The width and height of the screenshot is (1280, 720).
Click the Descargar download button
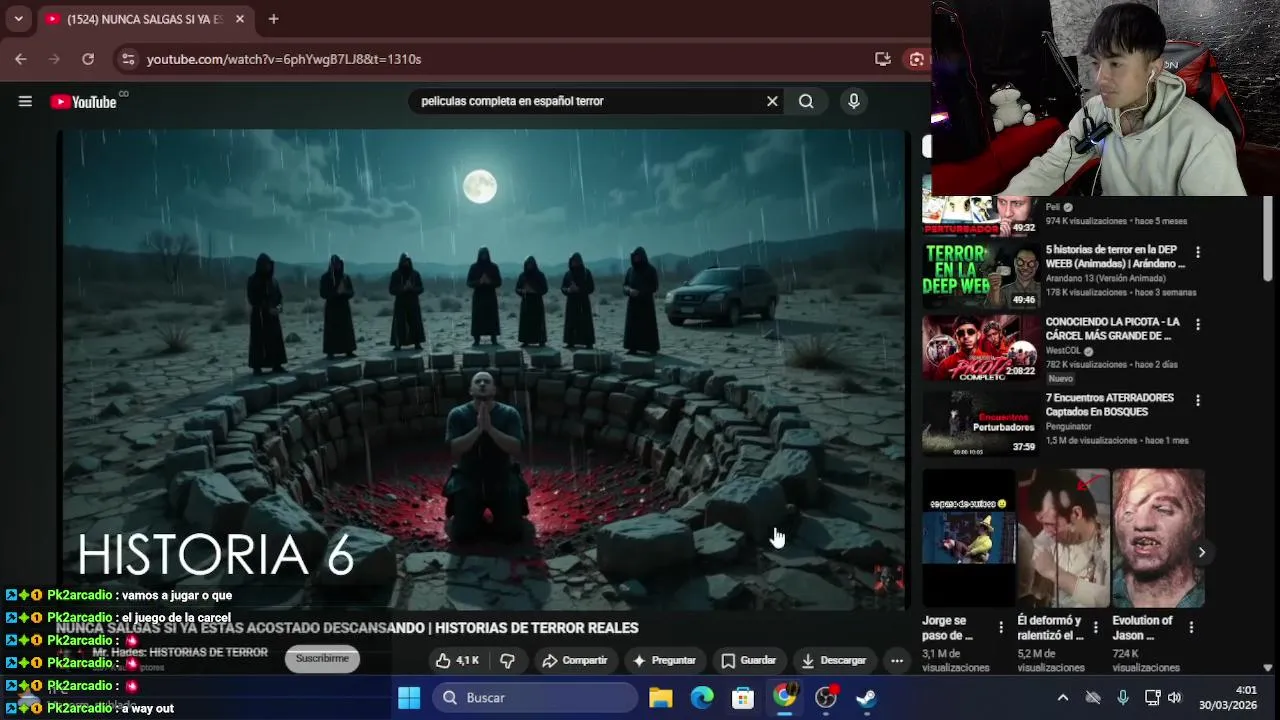point(834,660)
